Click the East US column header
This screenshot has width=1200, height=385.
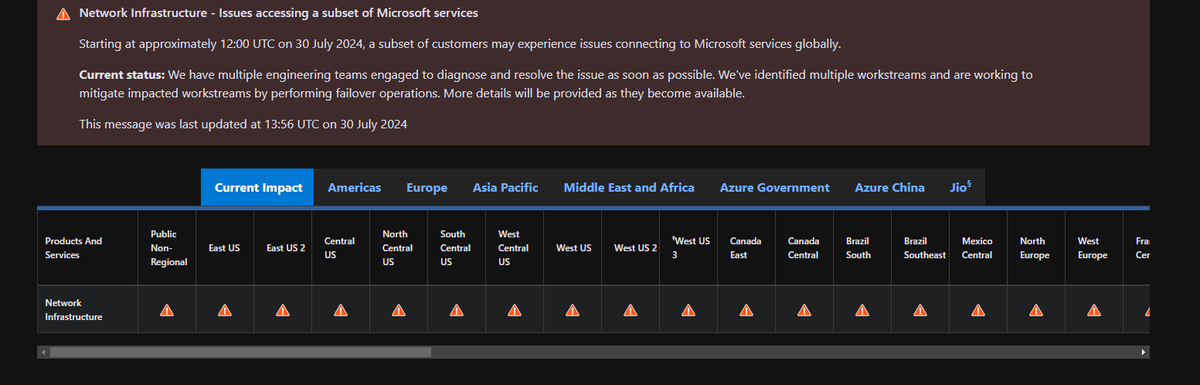click(x=224, y=248)
